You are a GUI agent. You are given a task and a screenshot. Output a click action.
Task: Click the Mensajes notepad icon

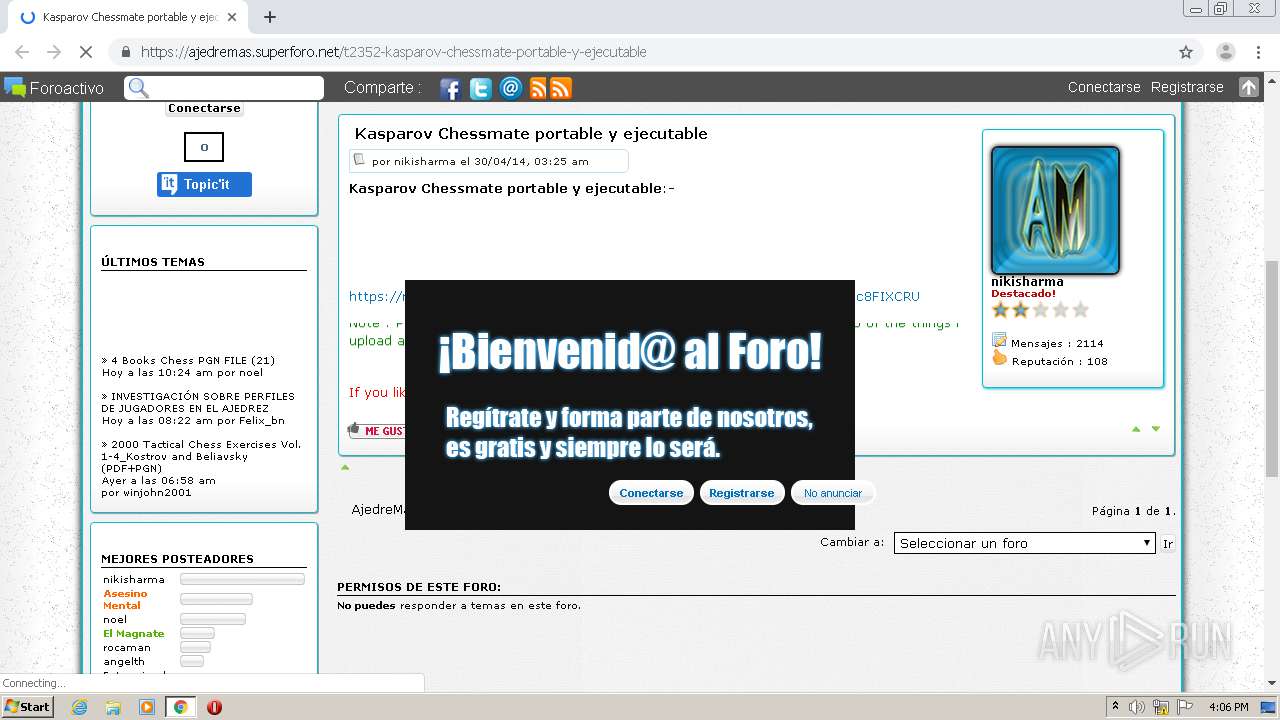tap(999, 340)
